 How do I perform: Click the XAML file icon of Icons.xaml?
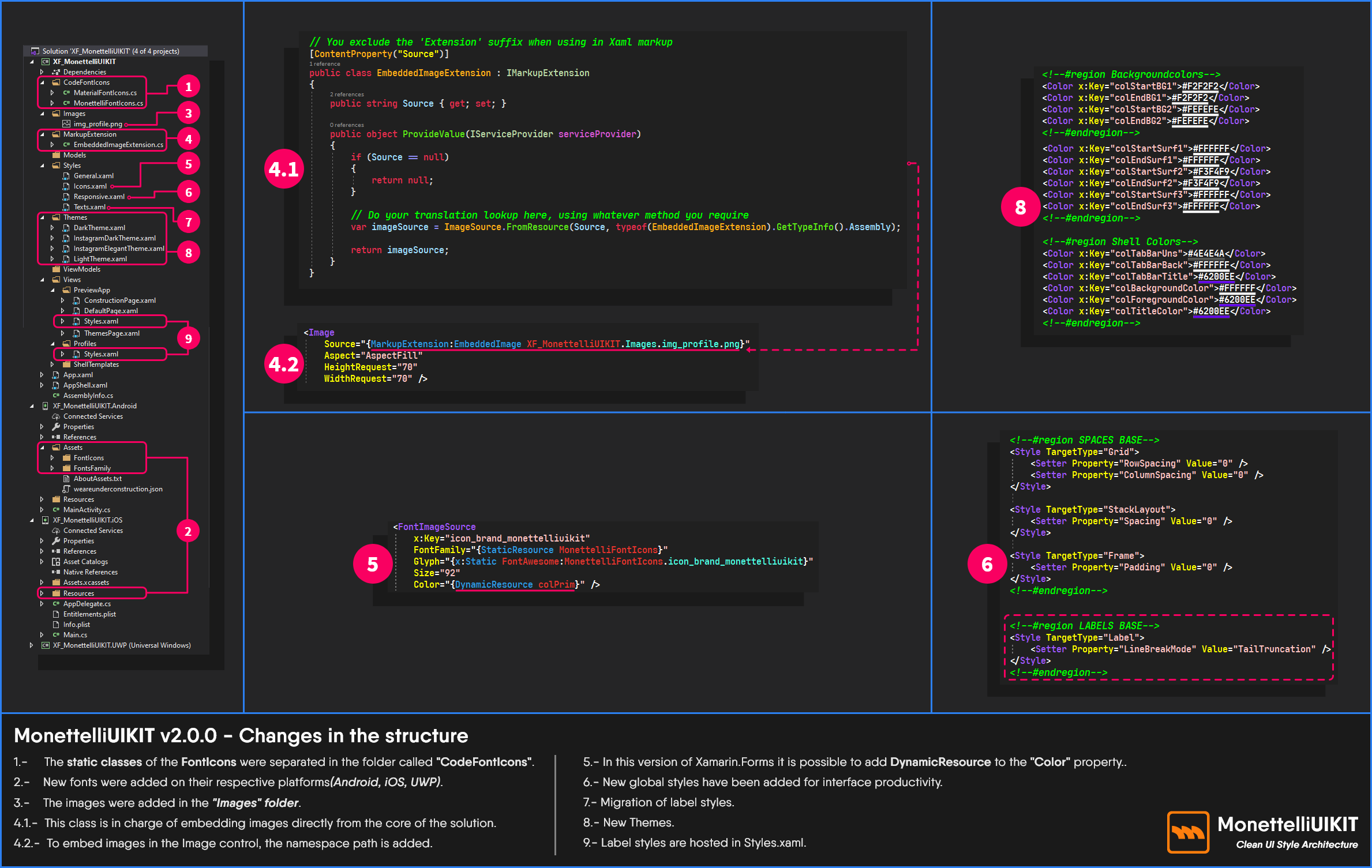coord(66,186)
